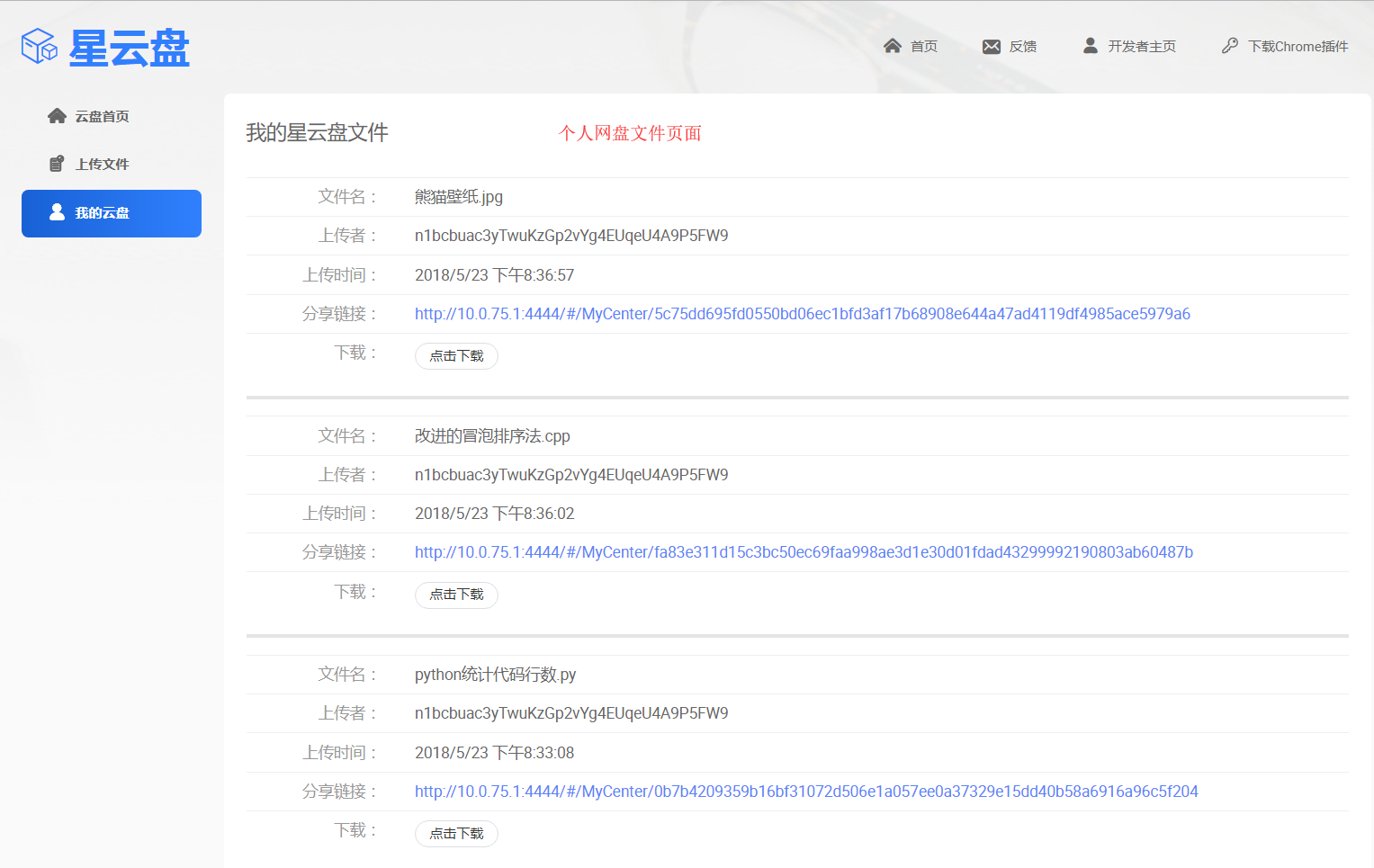The height and width of the screenshot is (868, 1374).
Task: Click 点击下载 for 改进的冒泡排序法.cpp
Action: click(456, 595)
